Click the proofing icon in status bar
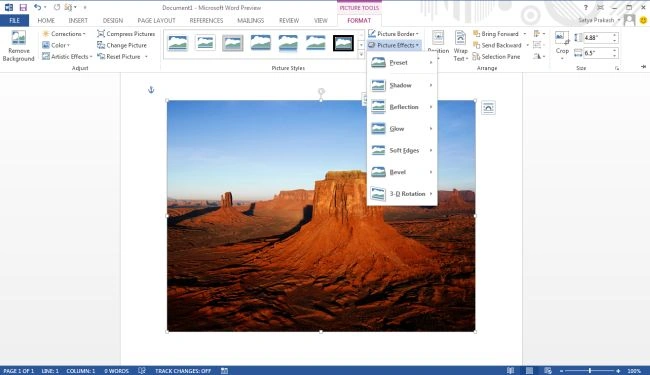This screenshot has height=375, width=650. (142, 371)
